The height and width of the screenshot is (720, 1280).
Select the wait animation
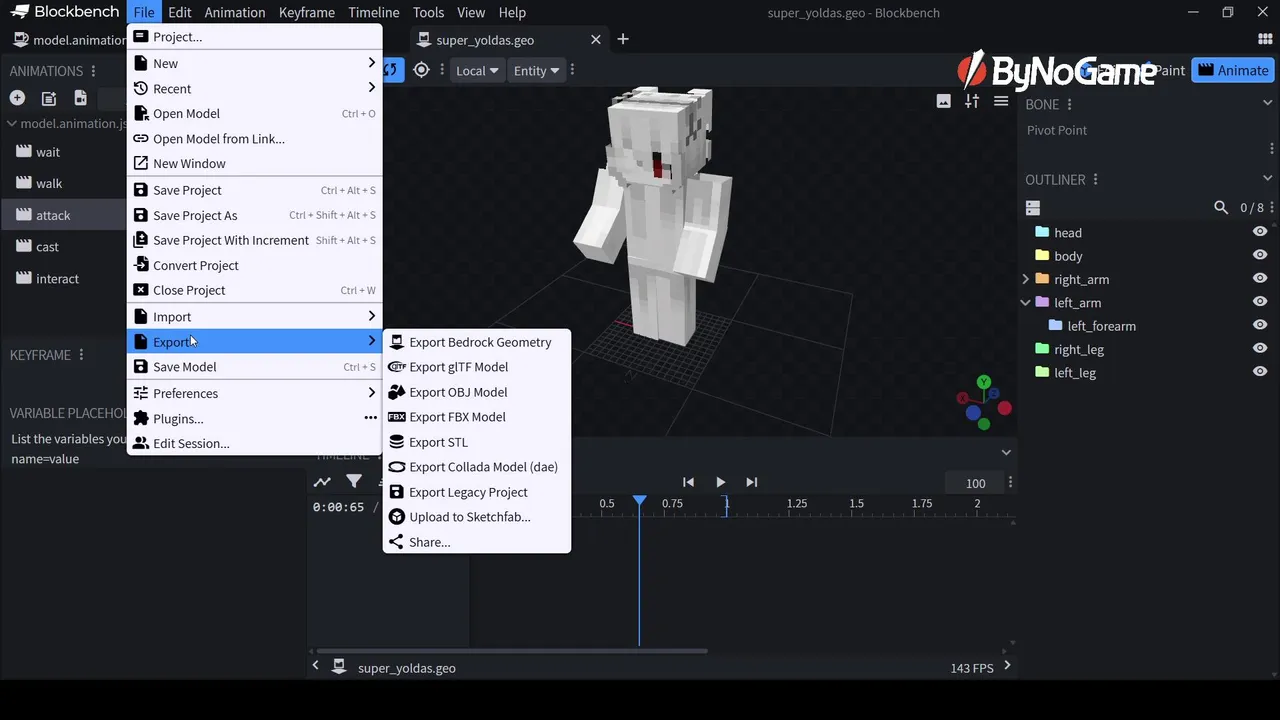(63, 152)
